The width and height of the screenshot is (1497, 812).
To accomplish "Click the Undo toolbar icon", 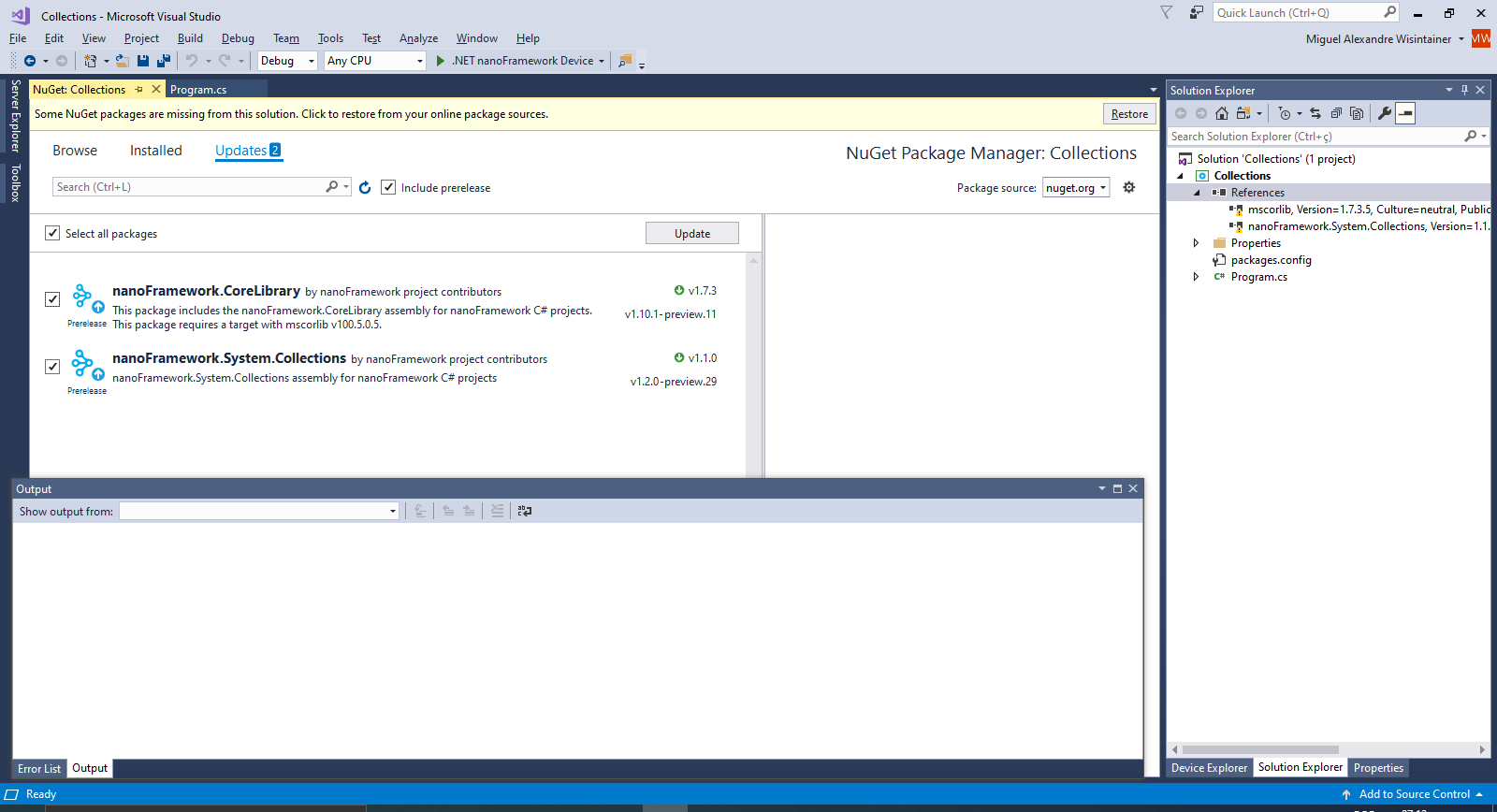I will [x=191, y=61].
